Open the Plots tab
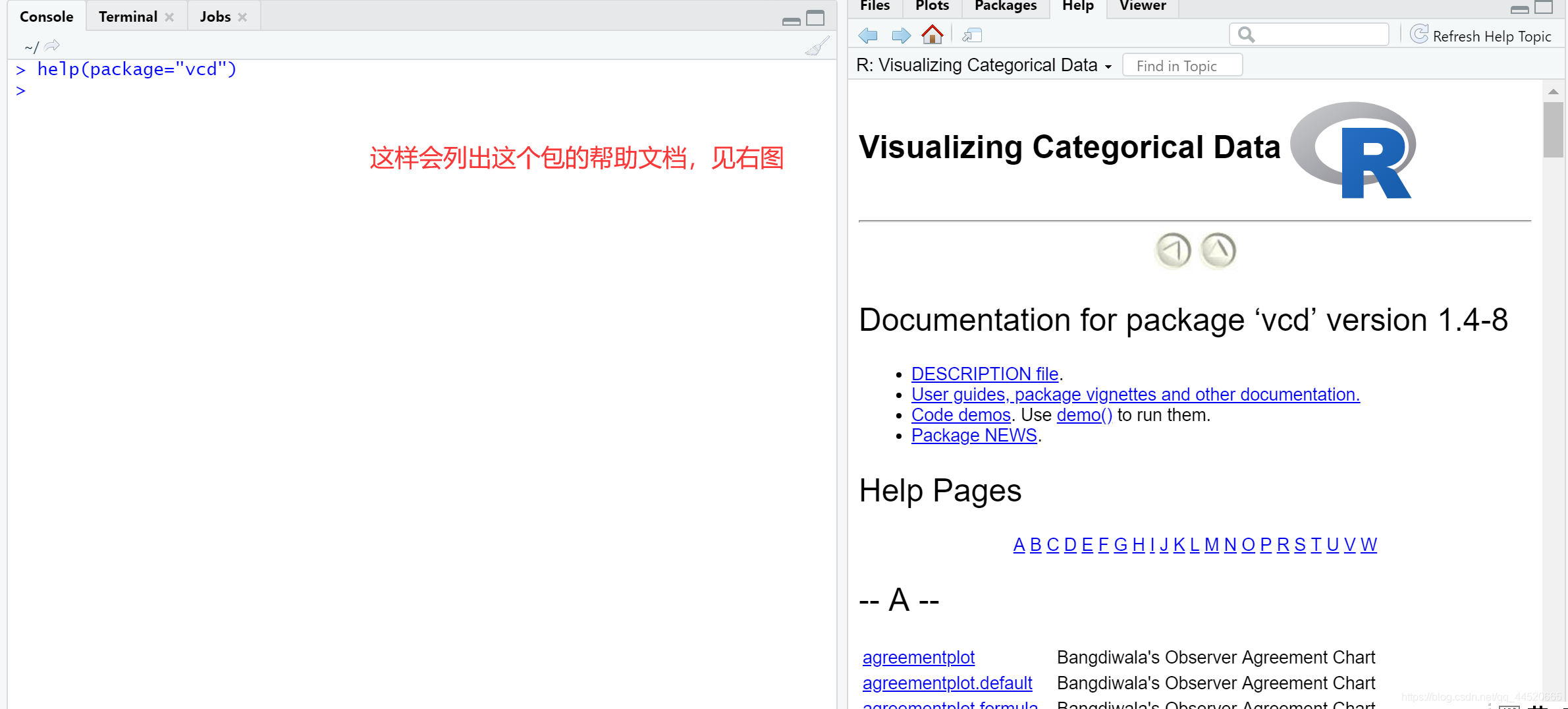Image resolution: width=1568 pixels, height=709 pixels. [x=932, y=7]
